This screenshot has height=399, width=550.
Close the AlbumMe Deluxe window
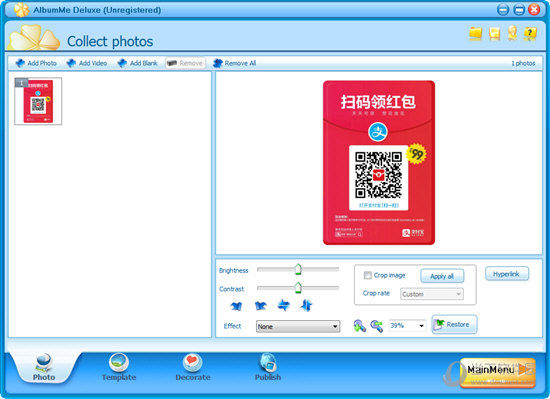click(534, 9)
